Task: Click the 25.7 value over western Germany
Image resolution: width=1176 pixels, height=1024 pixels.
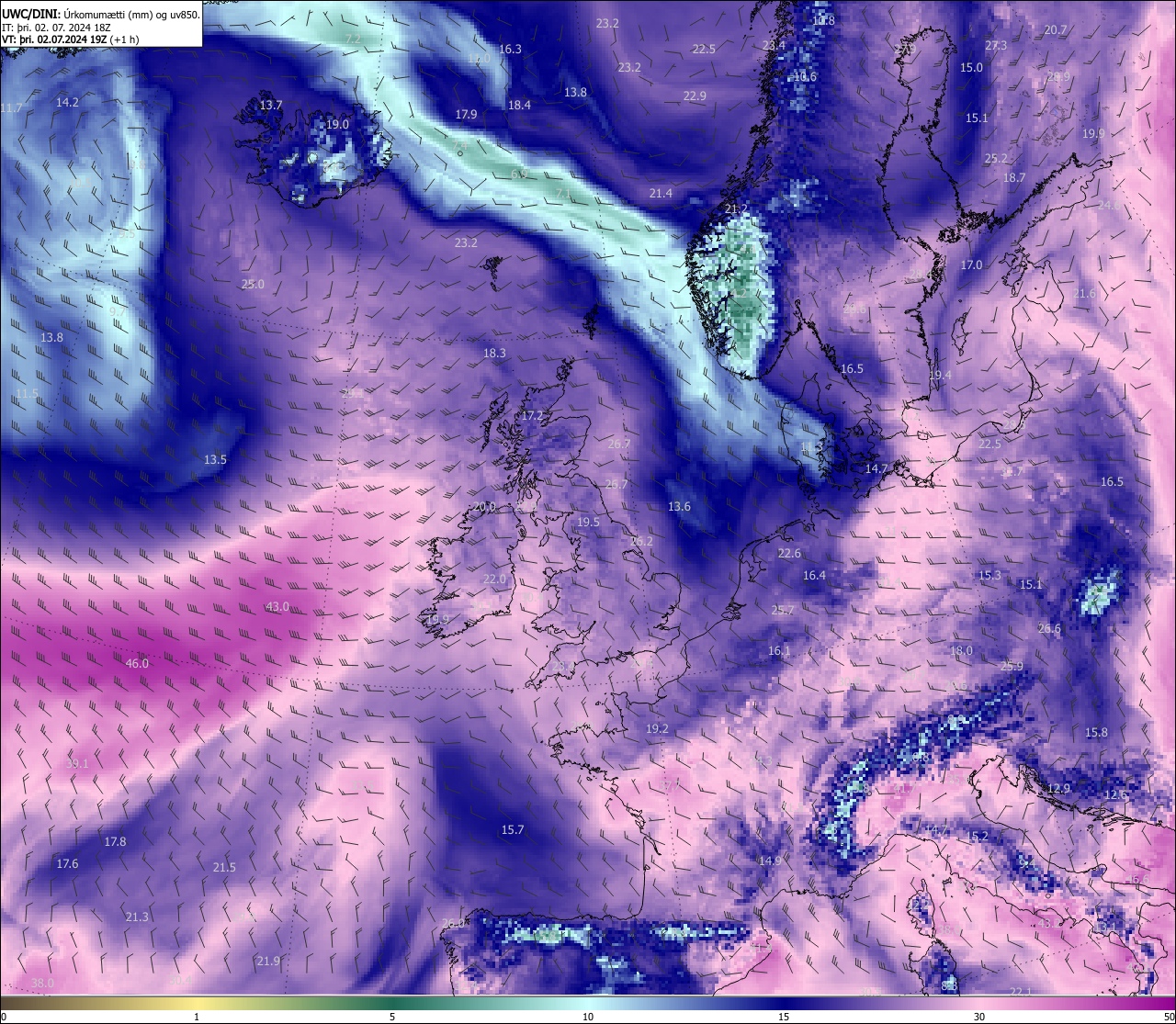Action: click(x=783, y=610)
